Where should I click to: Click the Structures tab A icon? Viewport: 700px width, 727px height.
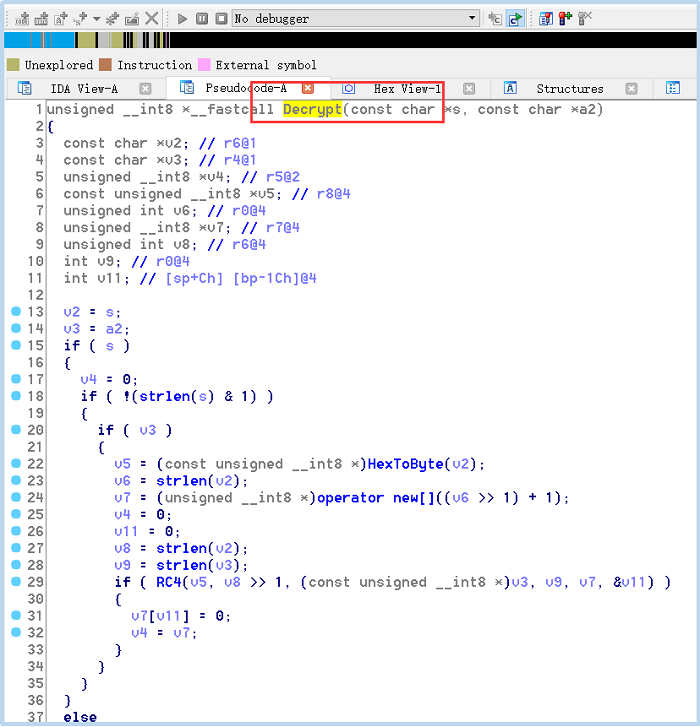(510, 88)
